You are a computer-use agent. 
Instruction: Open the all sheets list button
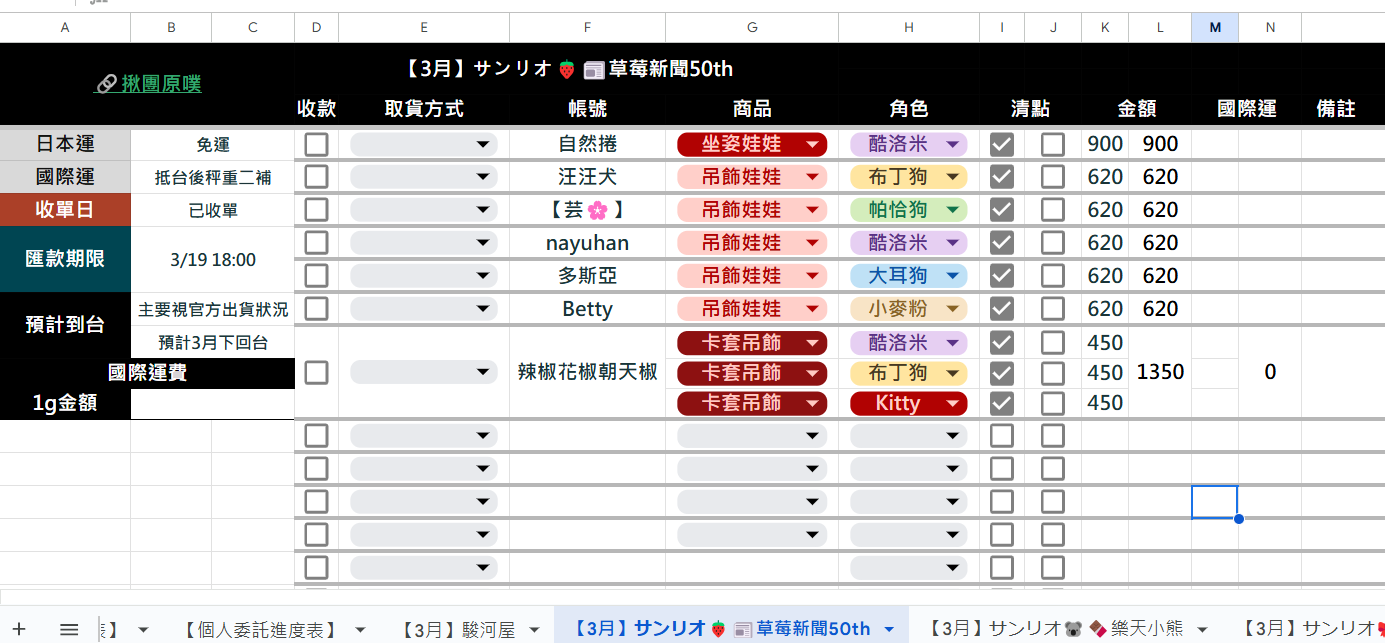tap(69, 629)
